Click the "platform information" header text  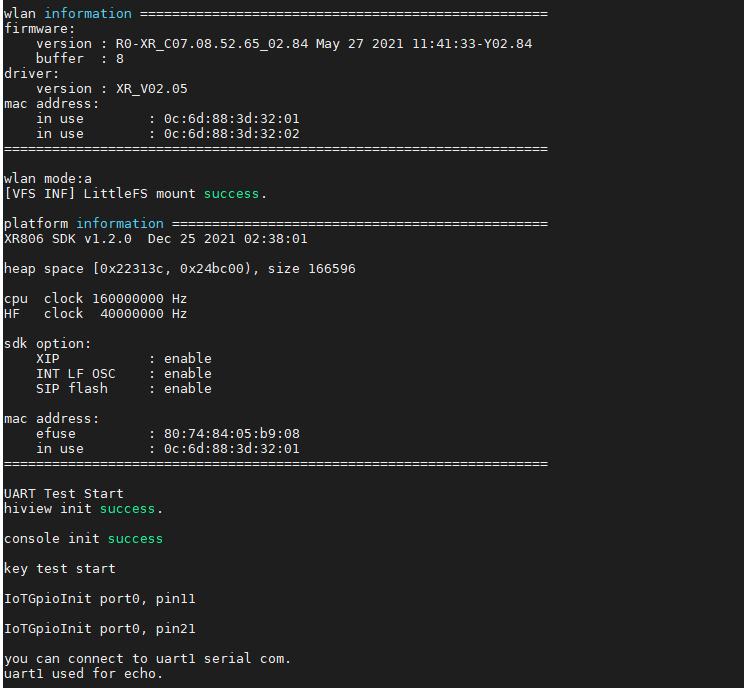click(x=83, y=224)
